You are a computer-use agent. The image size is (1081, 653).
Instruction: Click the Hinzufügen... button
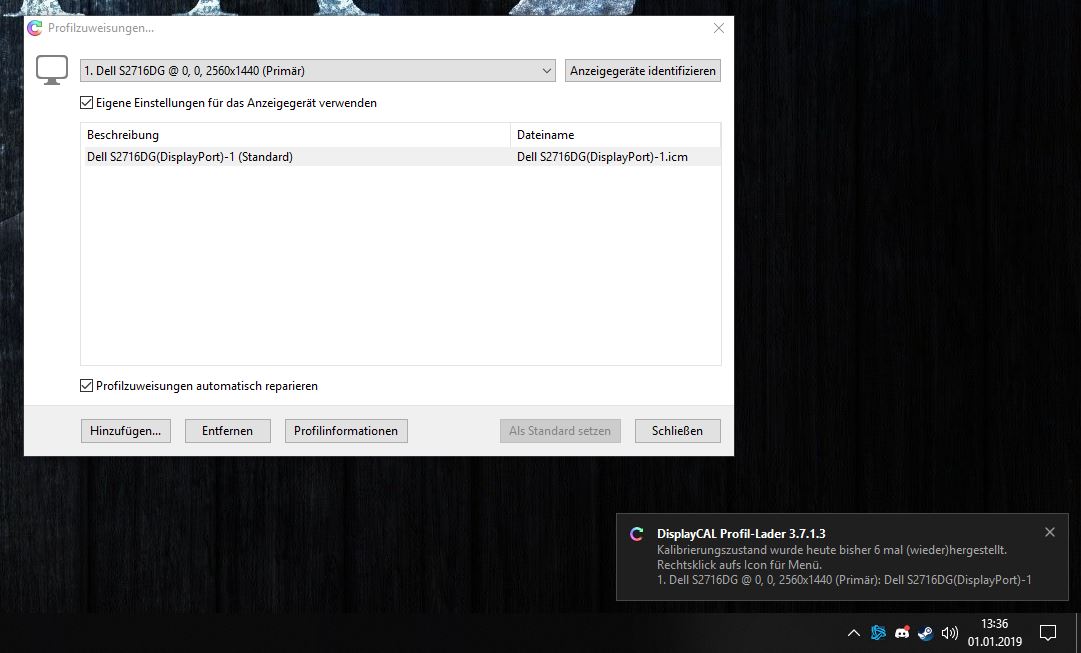(x=125, y=430)
